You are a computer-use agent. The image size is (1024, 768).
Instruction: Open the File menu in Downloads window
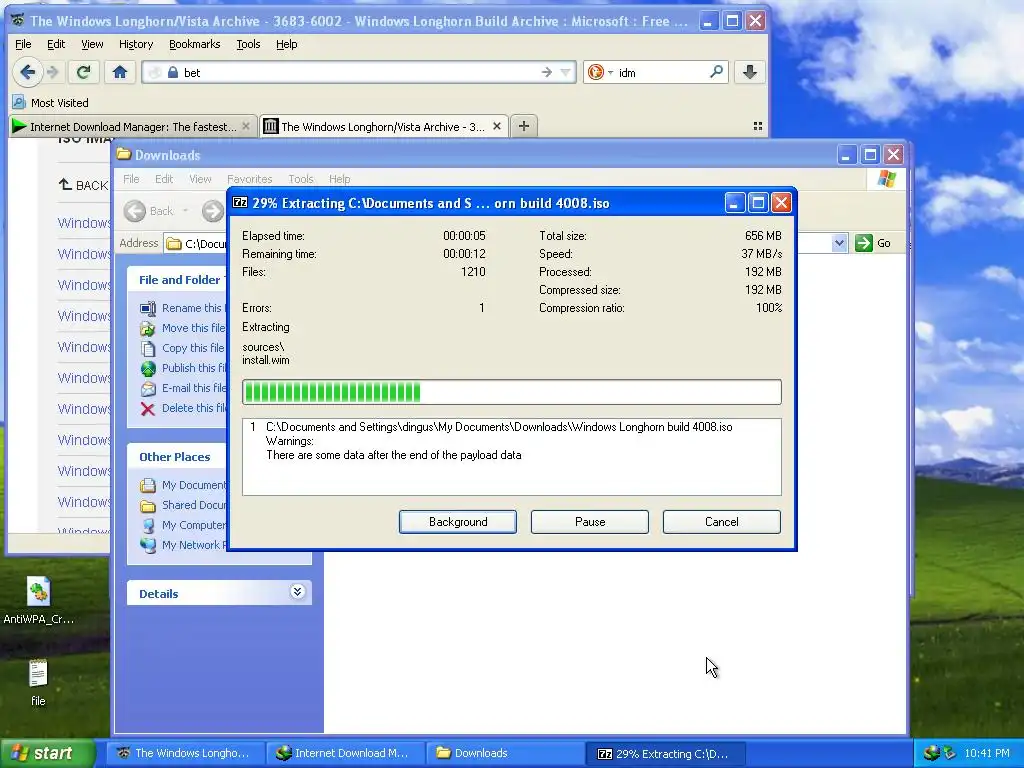(x=131, y=179)
